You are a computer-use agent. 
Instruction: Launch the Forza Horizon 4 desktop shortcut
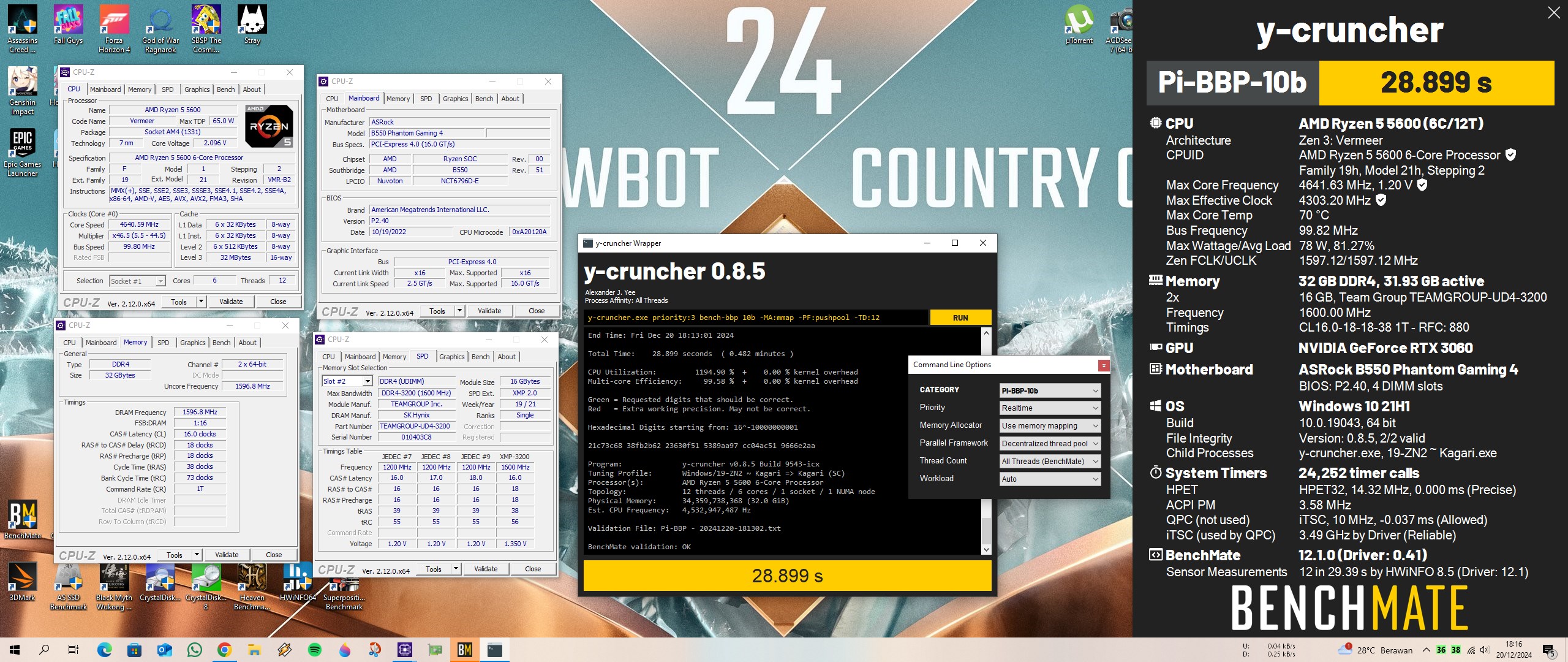point(114,29)
